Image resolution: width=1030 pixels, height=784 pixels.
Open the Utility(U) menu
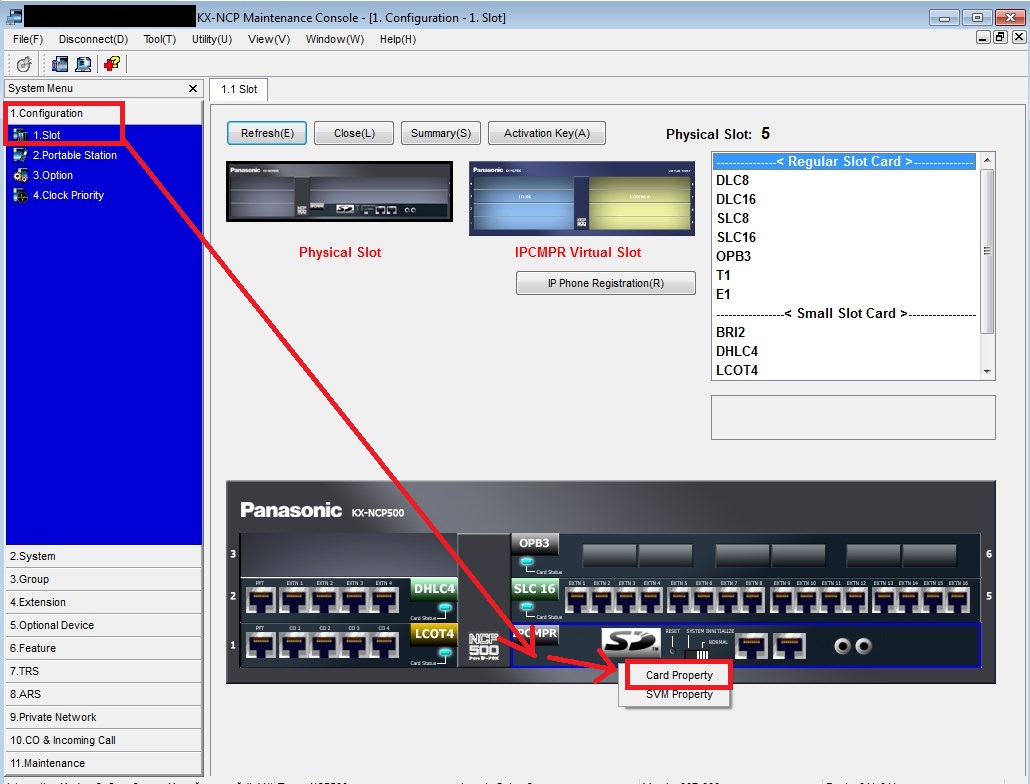(x=212, y=39)
